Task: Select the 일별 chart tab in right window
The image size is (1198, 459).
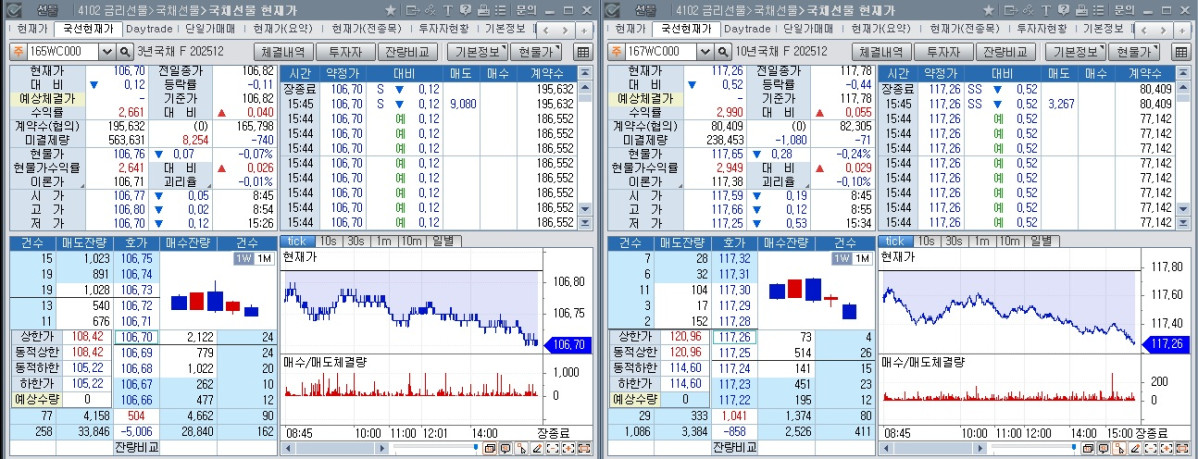Action: coord(1041,241)
